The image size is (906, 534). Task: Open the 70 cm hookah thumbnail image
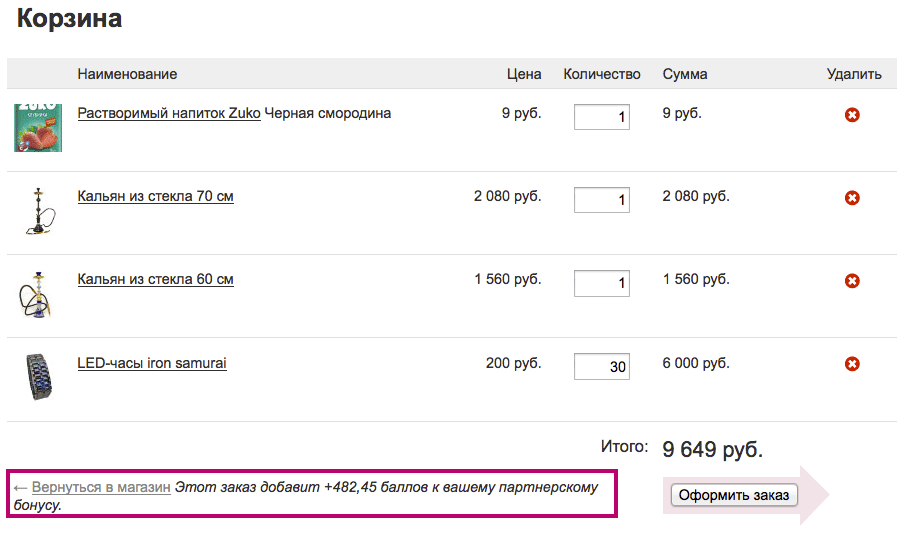39,211
